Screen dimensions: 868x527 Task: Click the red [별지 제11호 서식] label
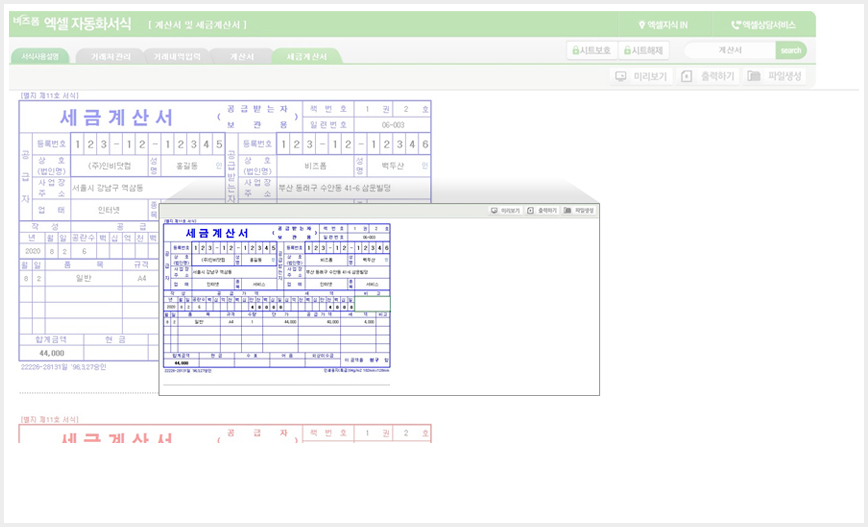[49, 420]
